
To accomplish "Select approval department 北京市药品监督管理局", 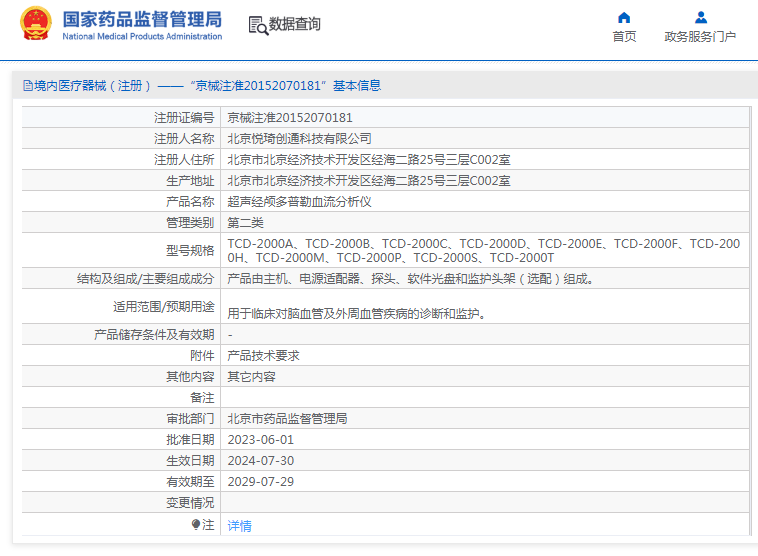I will [x=287, y=419].
